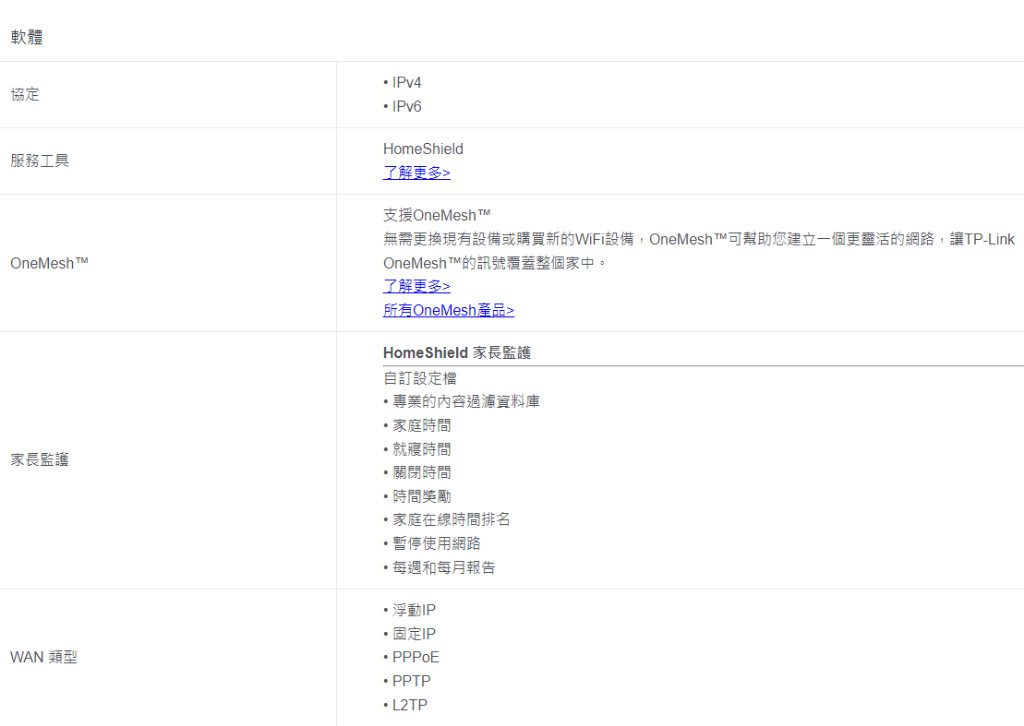The image size is (1024, 726).
Task: Click the WAN 類型 row label
Action: 43,658
